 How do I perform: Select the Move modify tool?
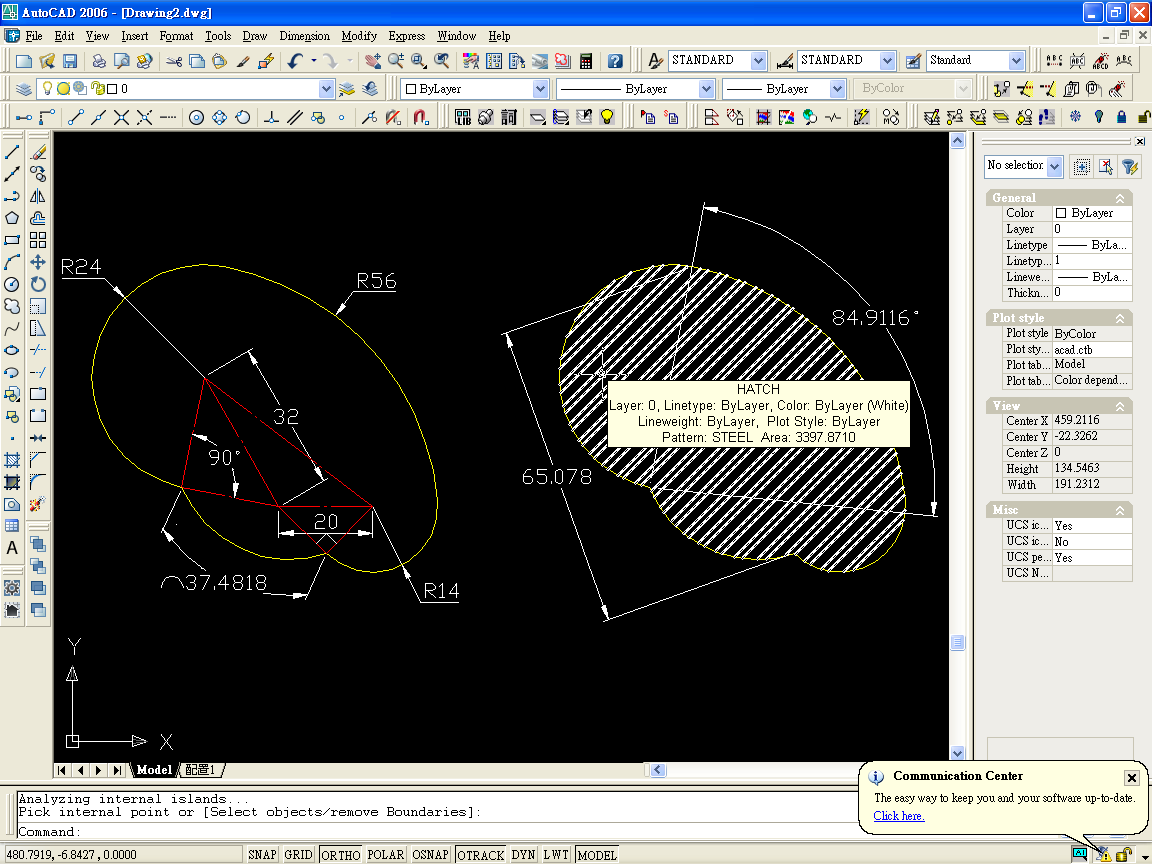click(x=38, y=262)
